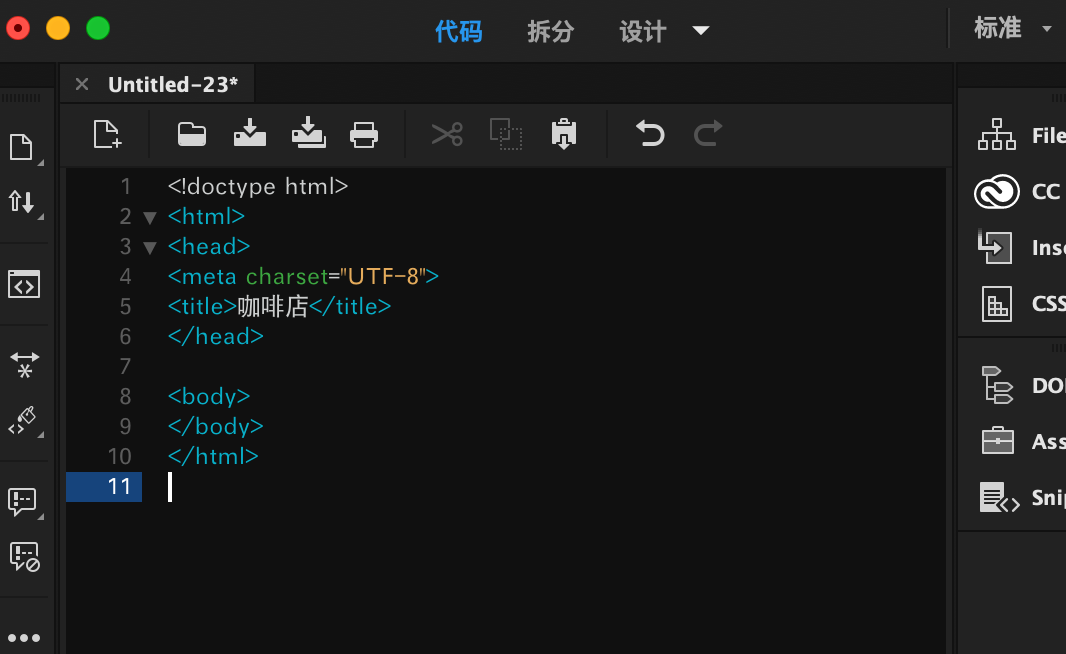The height and width of the screenshot is (654, 1066).
Task: Open the DOM panel
Action: click(1022, 385)
